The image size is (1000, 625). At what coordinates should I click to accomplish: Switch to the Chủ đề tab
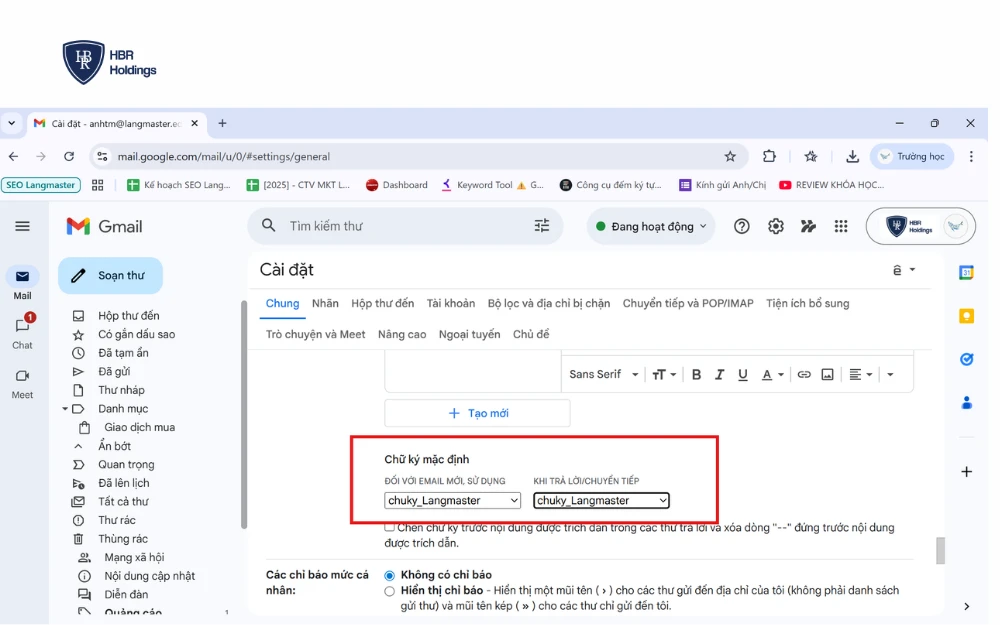[531, 334]
